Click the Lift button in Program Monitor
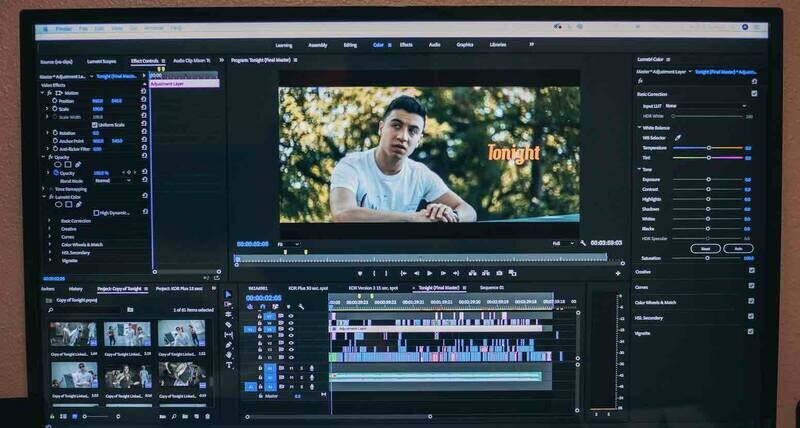800x428 pixels. pyautogui.click(x=472, y=273)
